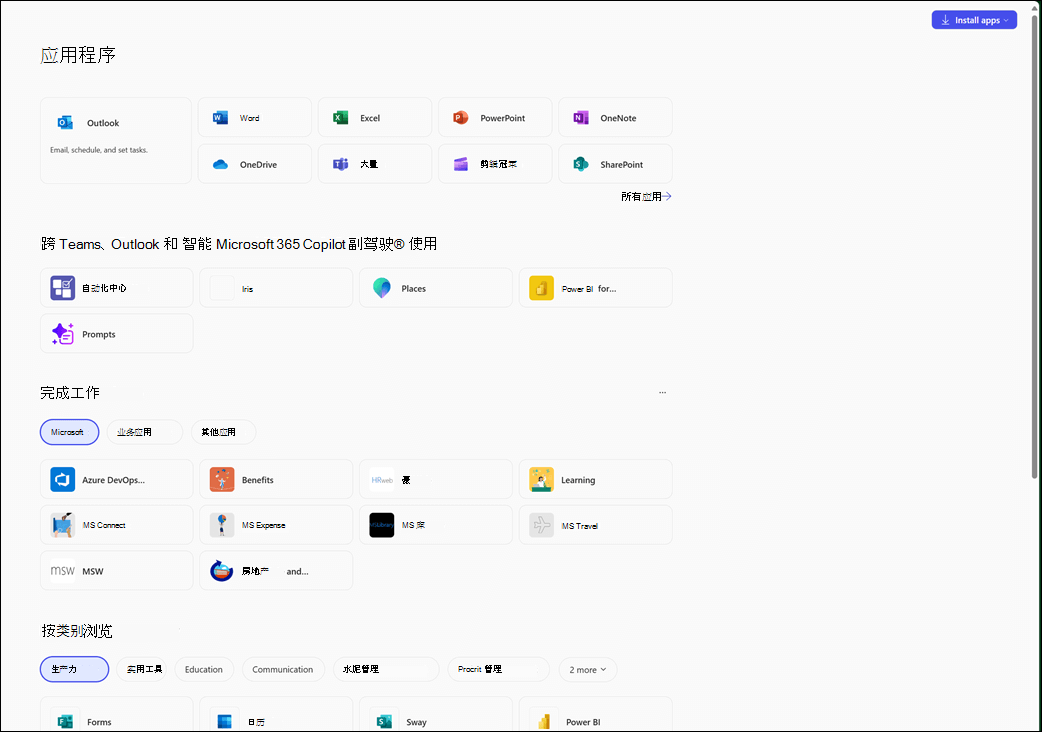Launch Word from its icon
This screenshot has width=1042, height=732.
pyautogui.click(x=220, y=118)
